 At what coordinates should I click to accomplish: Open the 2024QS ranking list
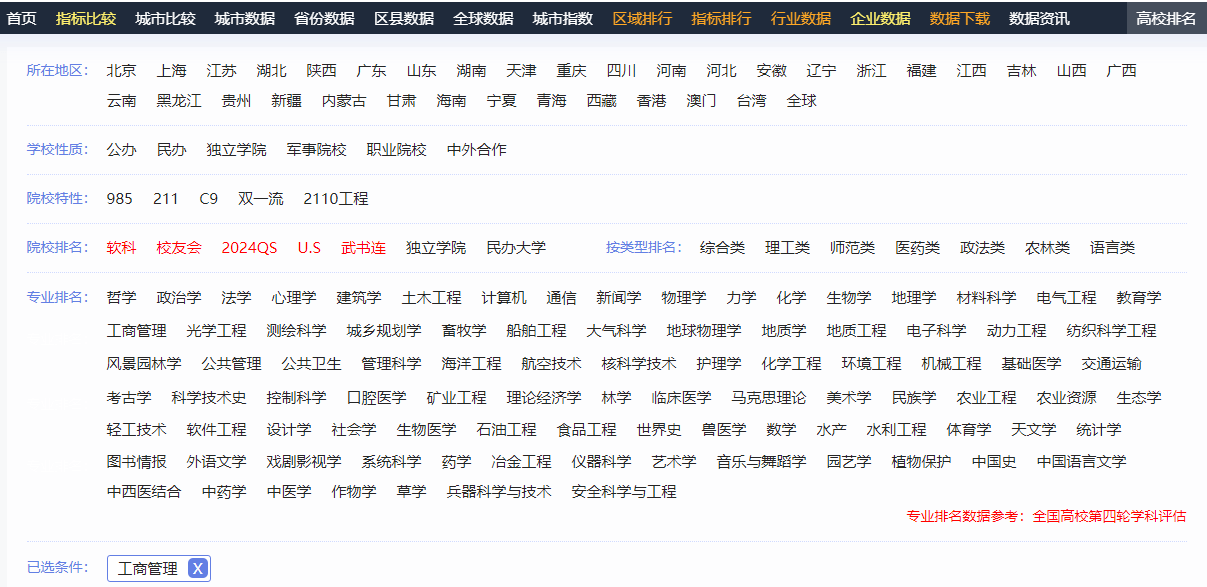249,248
